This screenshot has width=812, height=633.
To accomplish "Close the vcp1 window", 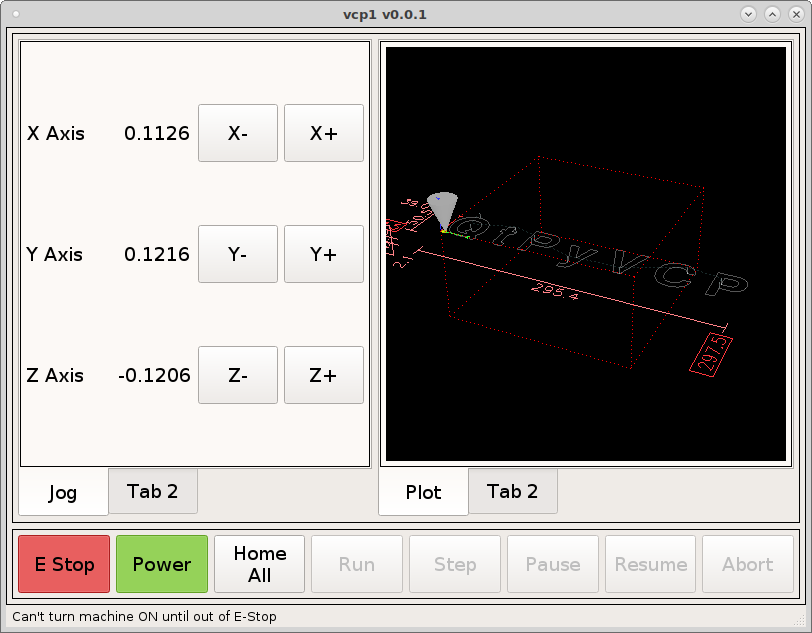I will coord(796,15).
